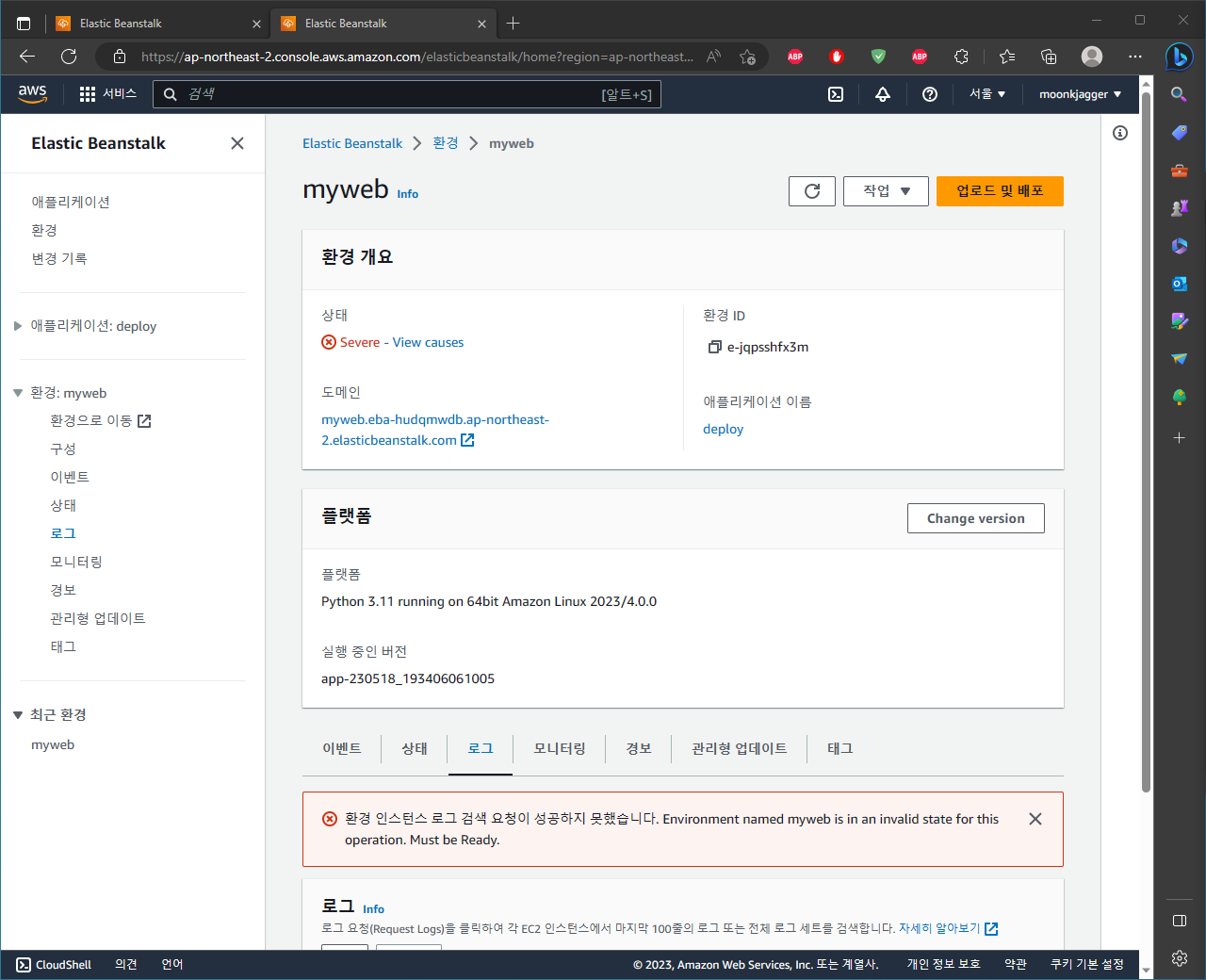Image resolution: width=1206 pixels, height=980 pixels.
Task: Open browser collections icon
Action: [1049, 57]
